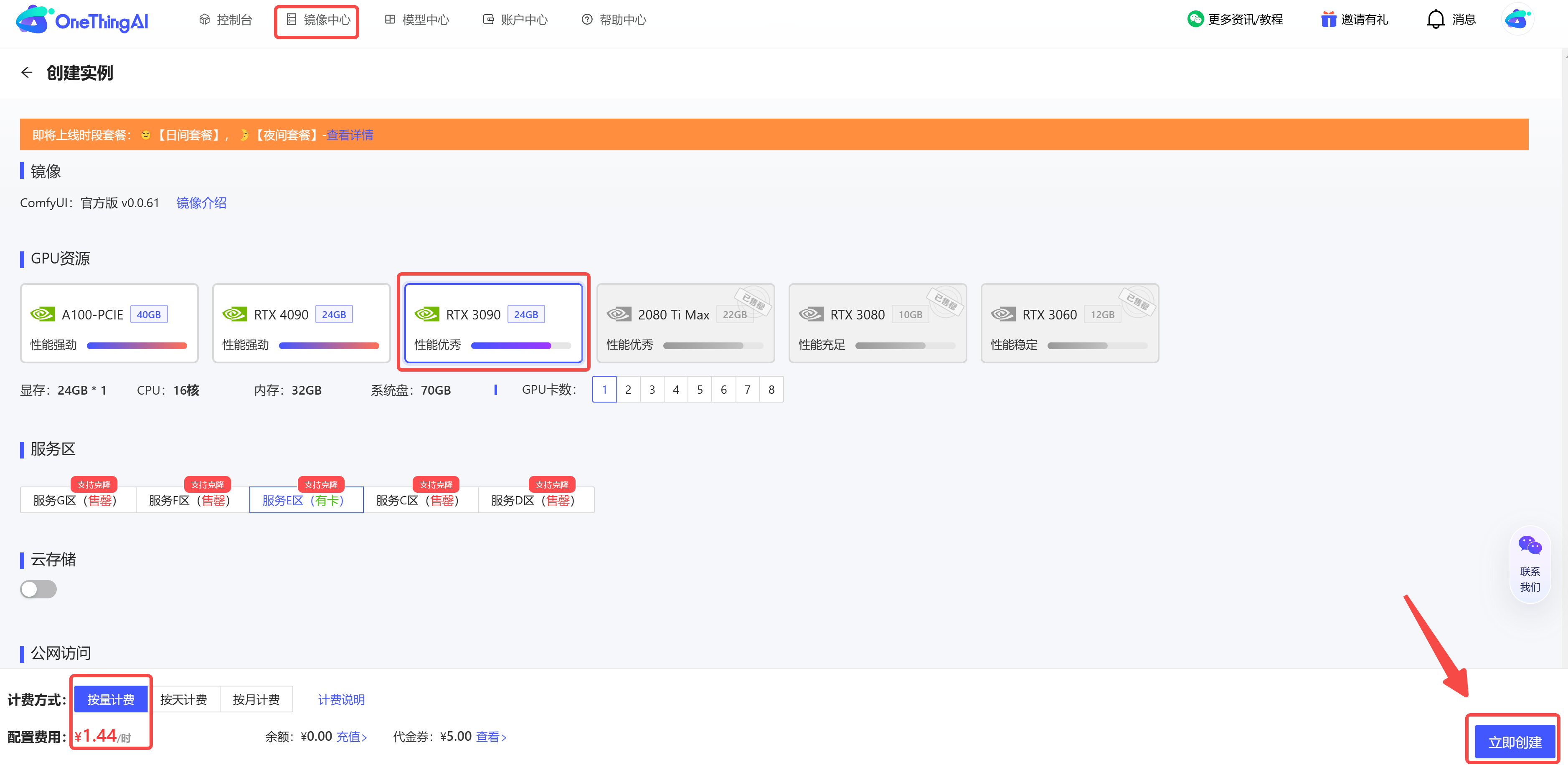Image resolution: width=1568 pixels, height=765 pixels.
Task: Click the sold-out 2080 Ti Max name
Action: [673, 314]
